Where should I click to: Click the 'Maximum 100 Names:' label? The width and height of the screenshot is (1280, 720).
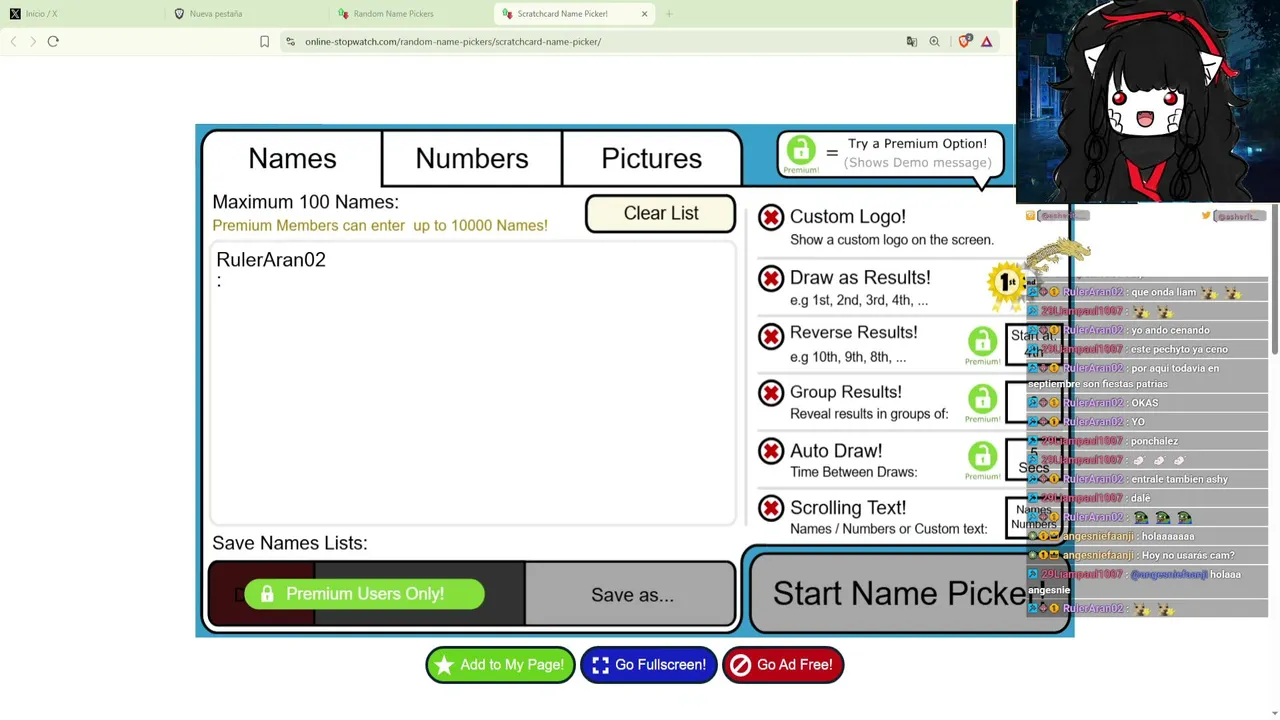305,202
